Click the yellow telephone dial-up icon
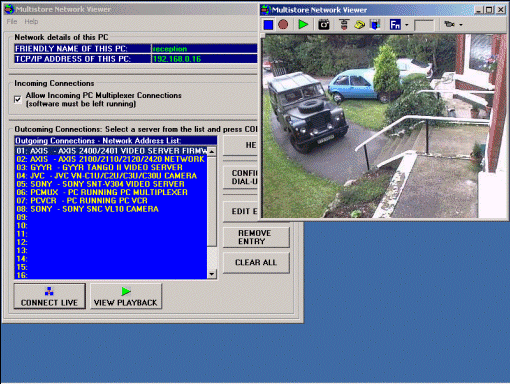Viewport: 510px width, 384px height. 359,25
